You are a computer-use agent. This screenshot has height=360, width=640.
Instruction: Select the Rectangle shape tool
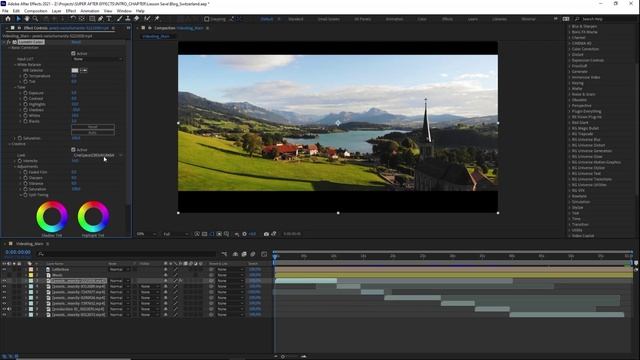(92, 19)
